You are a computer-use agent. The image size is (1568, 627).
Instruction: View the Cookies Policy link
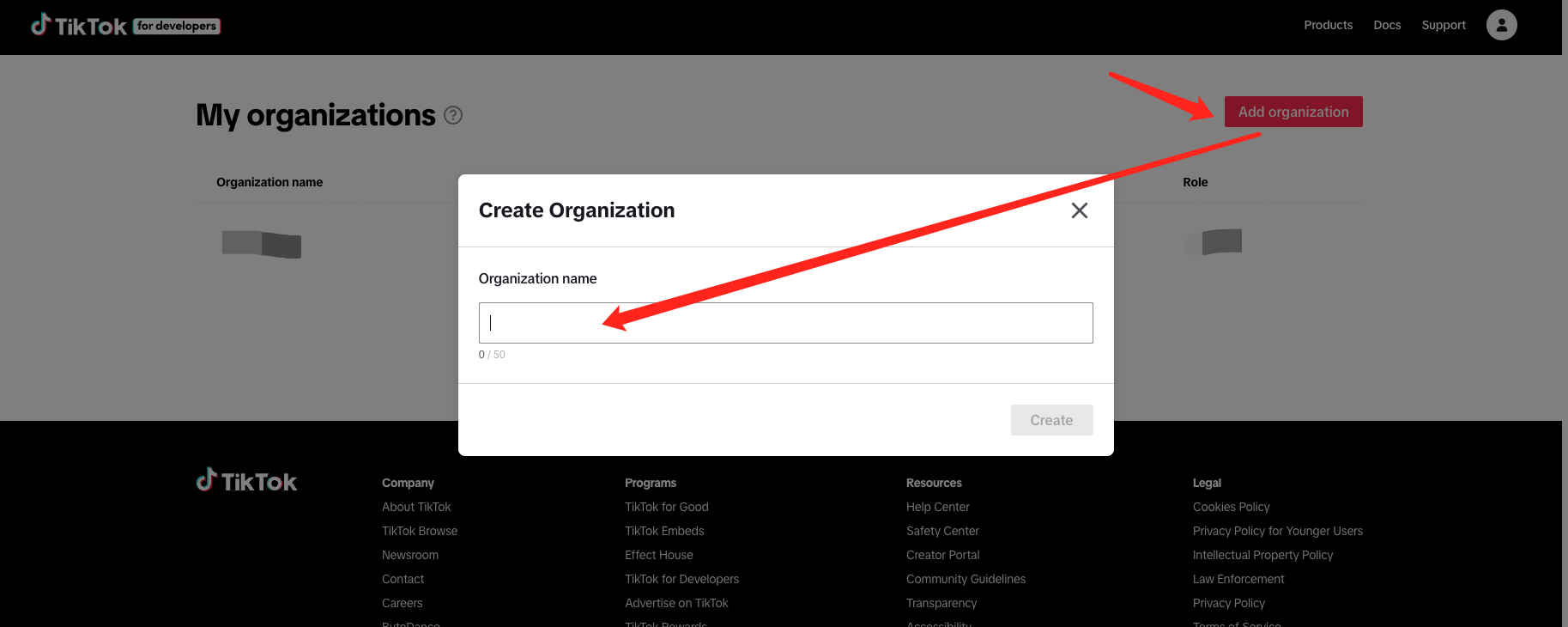tap(1231, 507)
